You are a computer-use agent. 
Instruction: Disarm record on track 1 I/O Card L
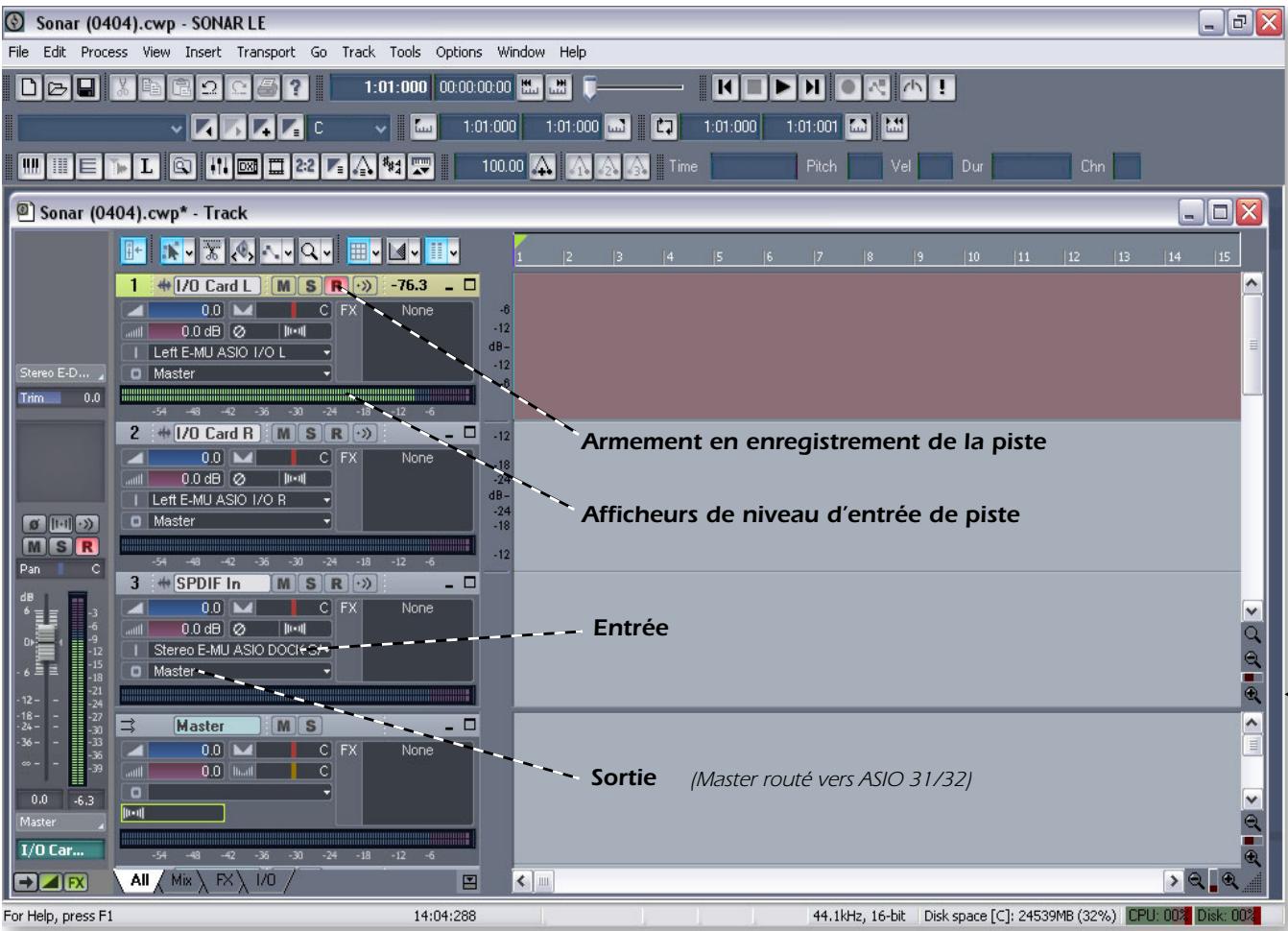pyautogui.click(x=336, y=285)
